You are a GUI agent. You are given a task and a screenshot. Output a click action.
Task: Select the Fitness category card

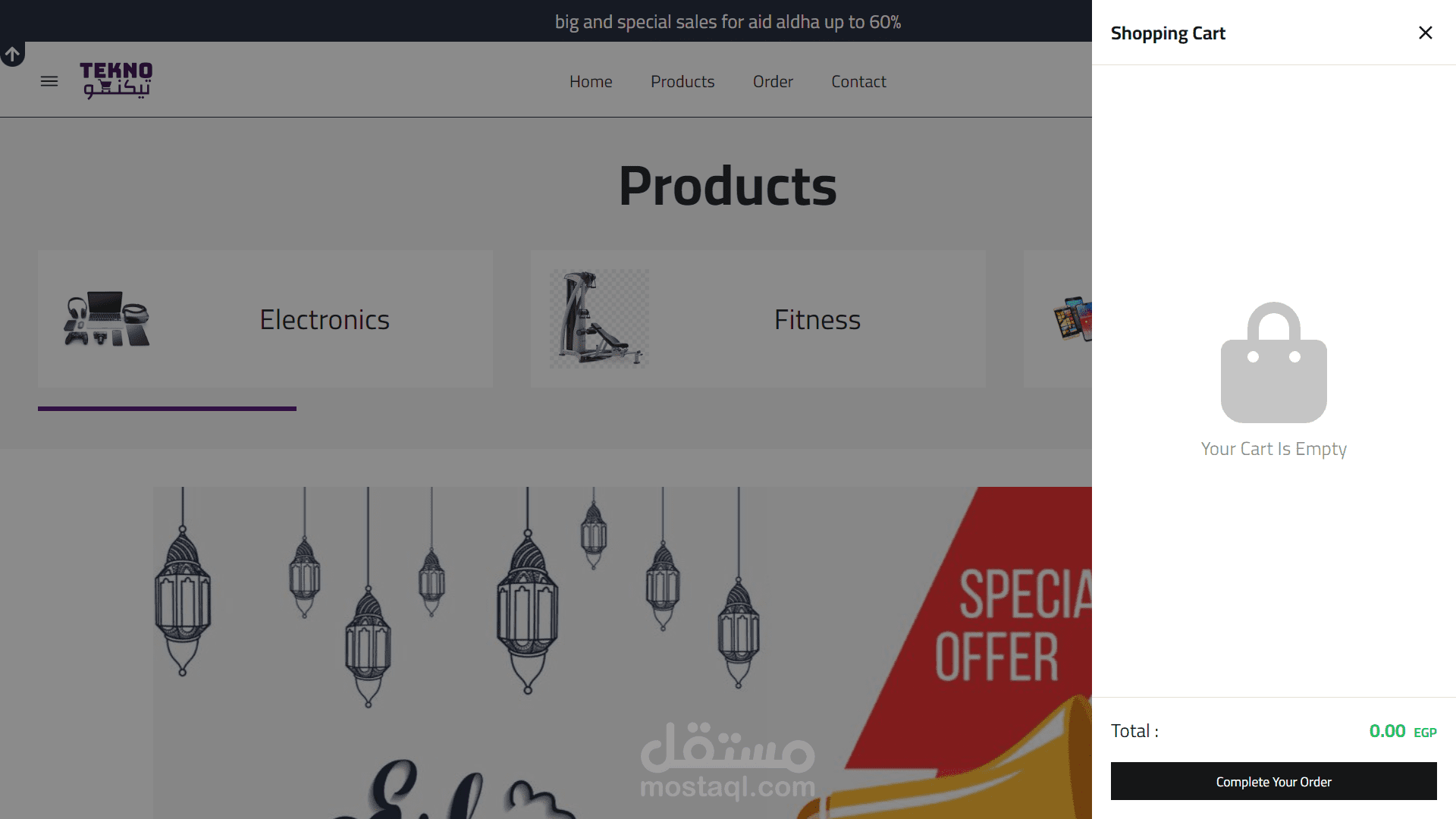(x=758, y=319)
